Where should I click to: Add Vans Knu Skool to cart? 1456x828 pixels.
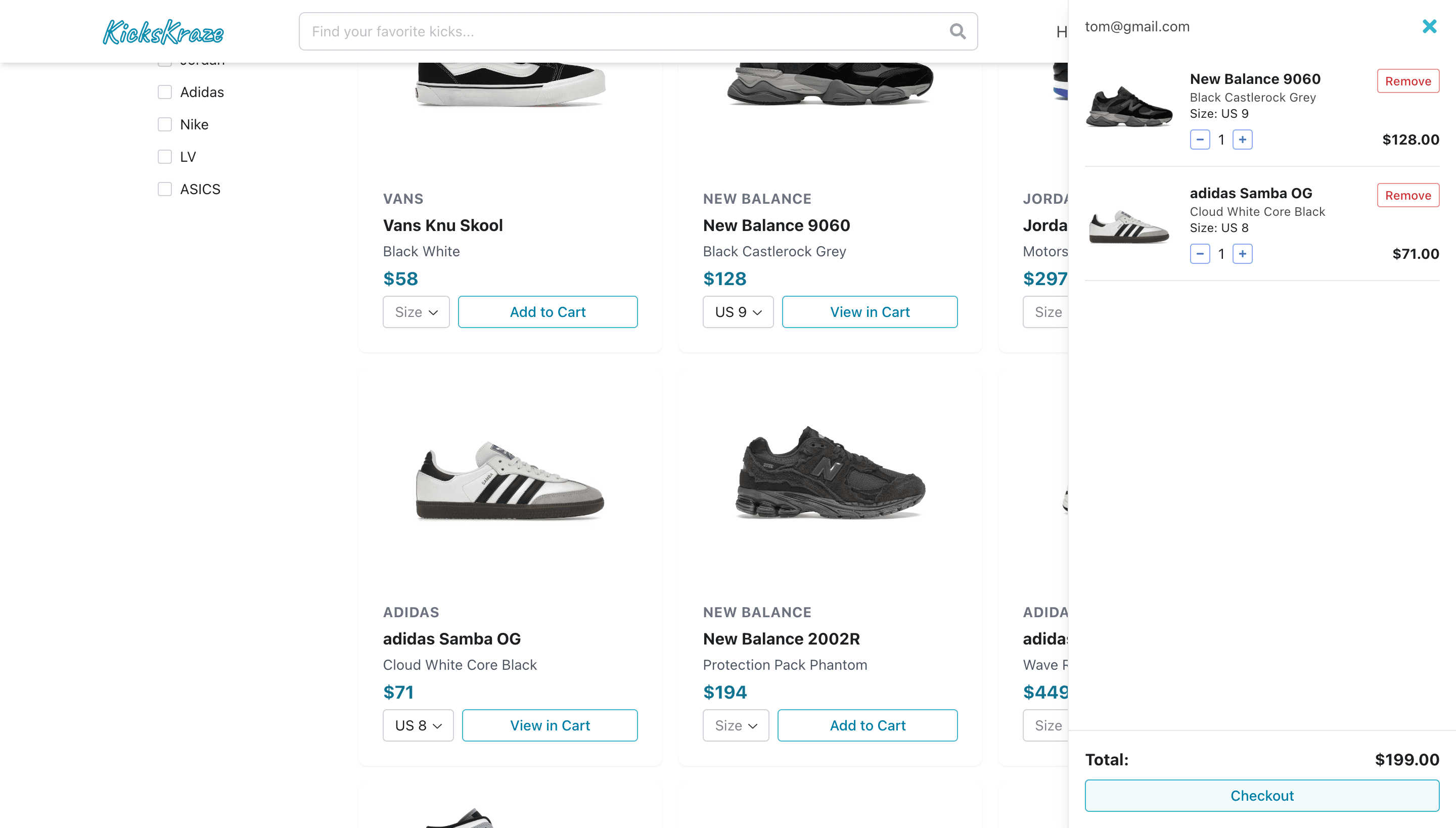pyautogui.click(x=547, y=311)
